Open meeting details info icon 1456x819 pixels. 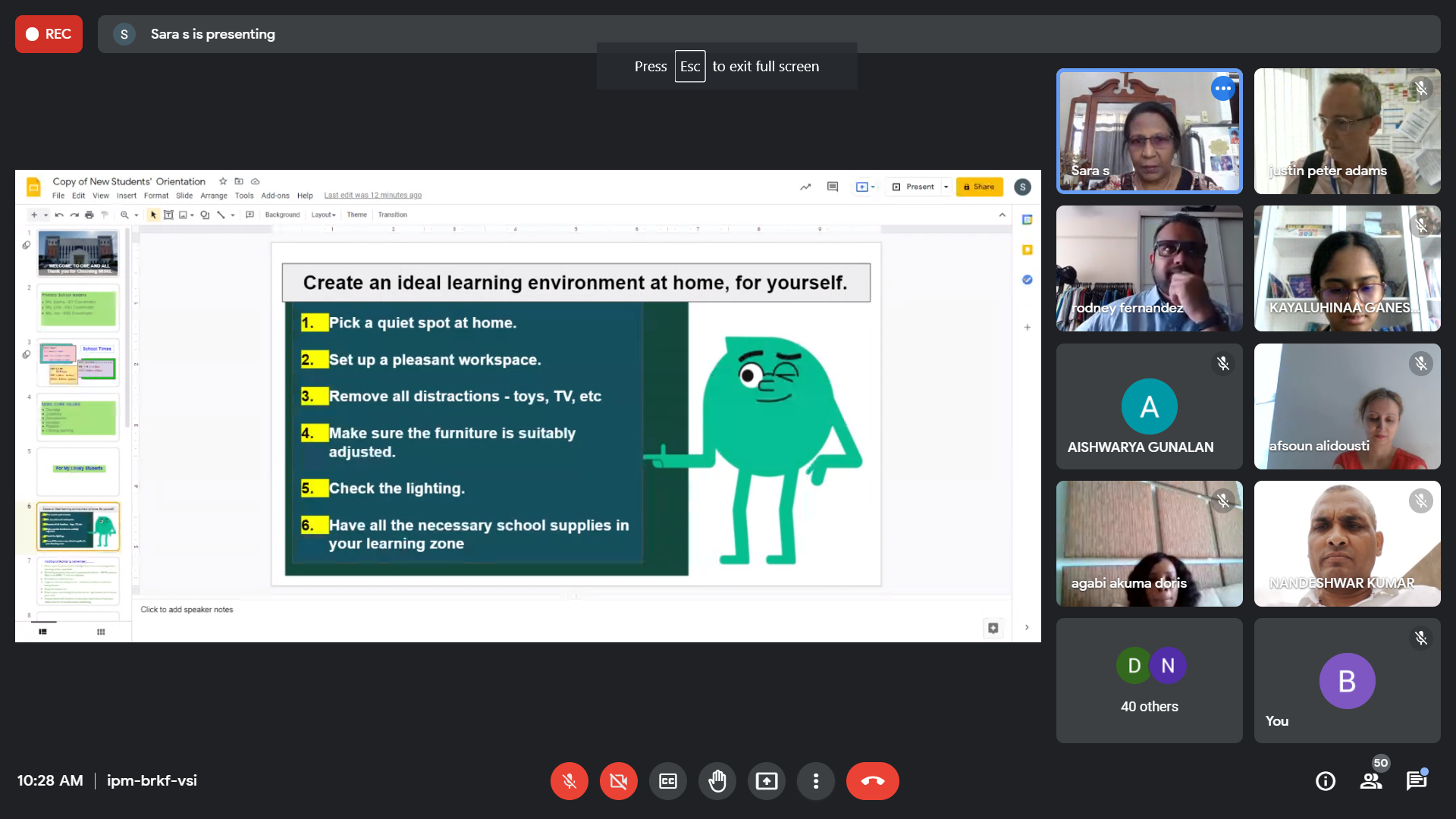point(1326,781)
